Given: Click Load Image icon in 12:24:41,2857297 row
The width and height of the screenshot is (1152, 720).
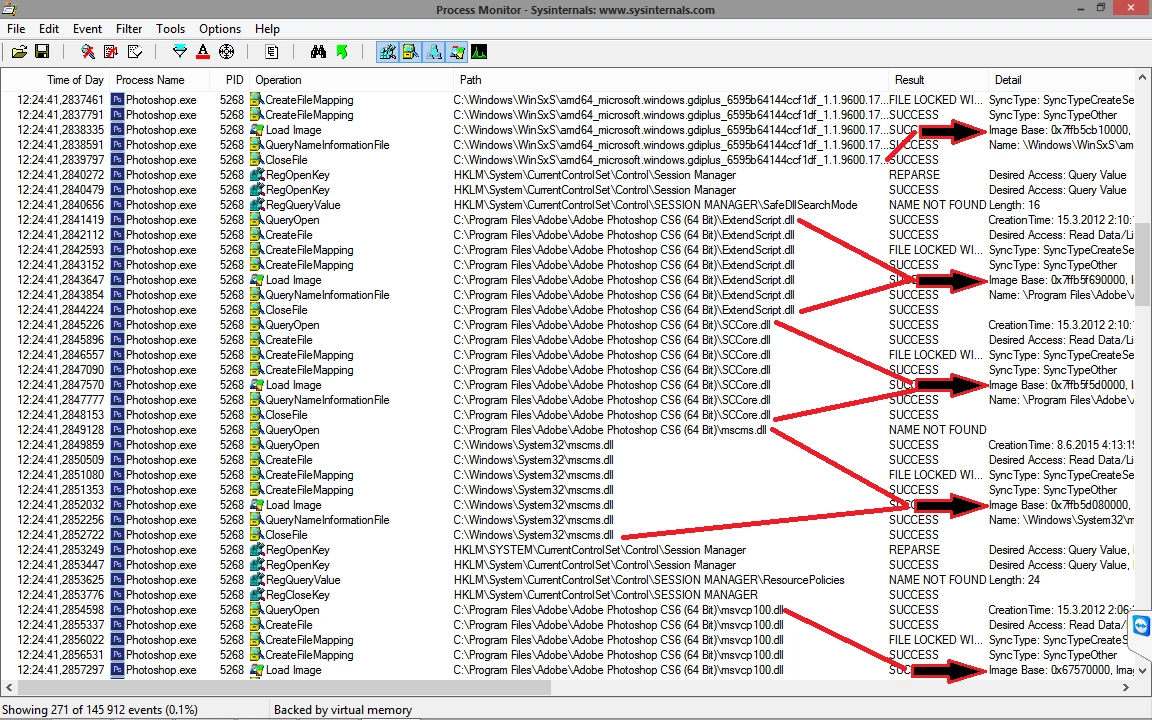Looking at the screenshot, I should coord(256,670).
